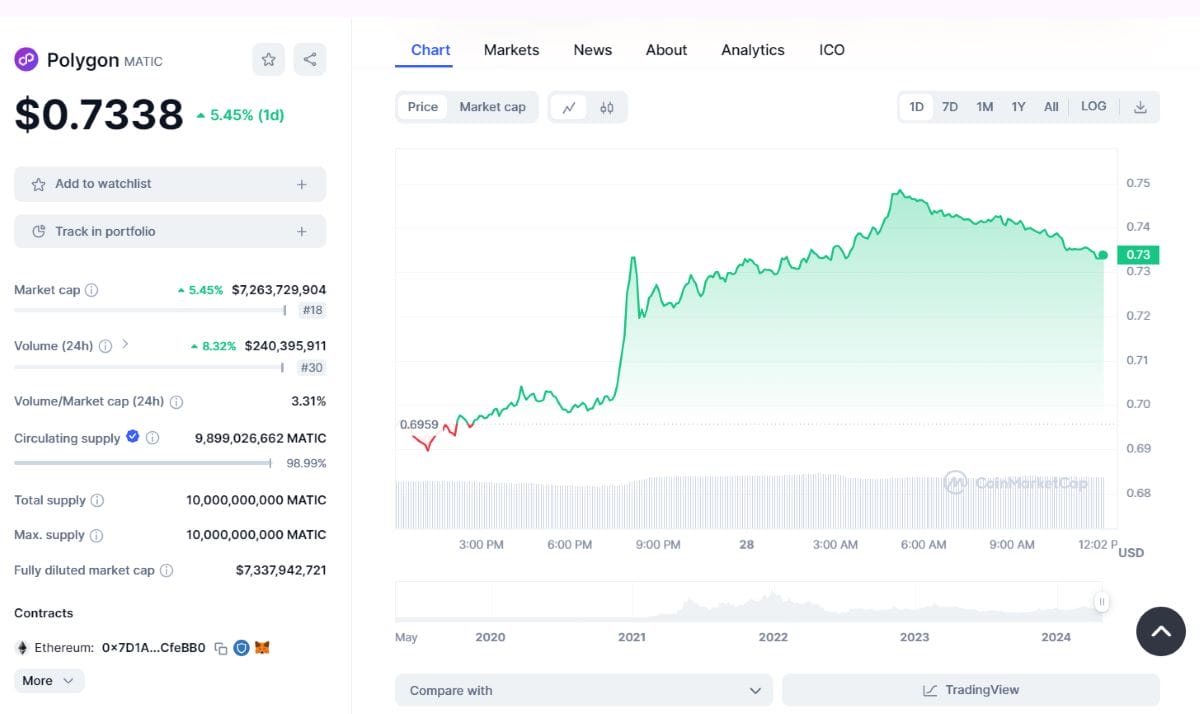The image size is (1200, 714).
Task: Click the Market cap info icon
Action: (x=91, y=290)
